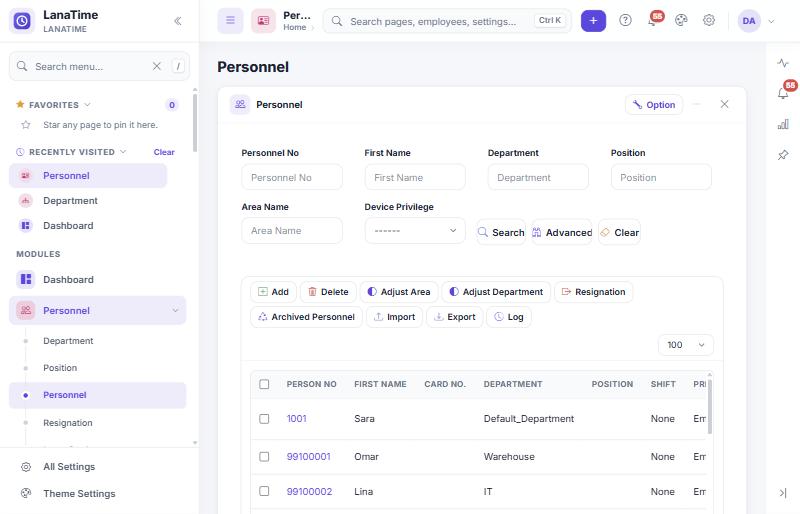Open Department under Recently Visited
Viewport: 800px width, 514px height.
(88, 201)
